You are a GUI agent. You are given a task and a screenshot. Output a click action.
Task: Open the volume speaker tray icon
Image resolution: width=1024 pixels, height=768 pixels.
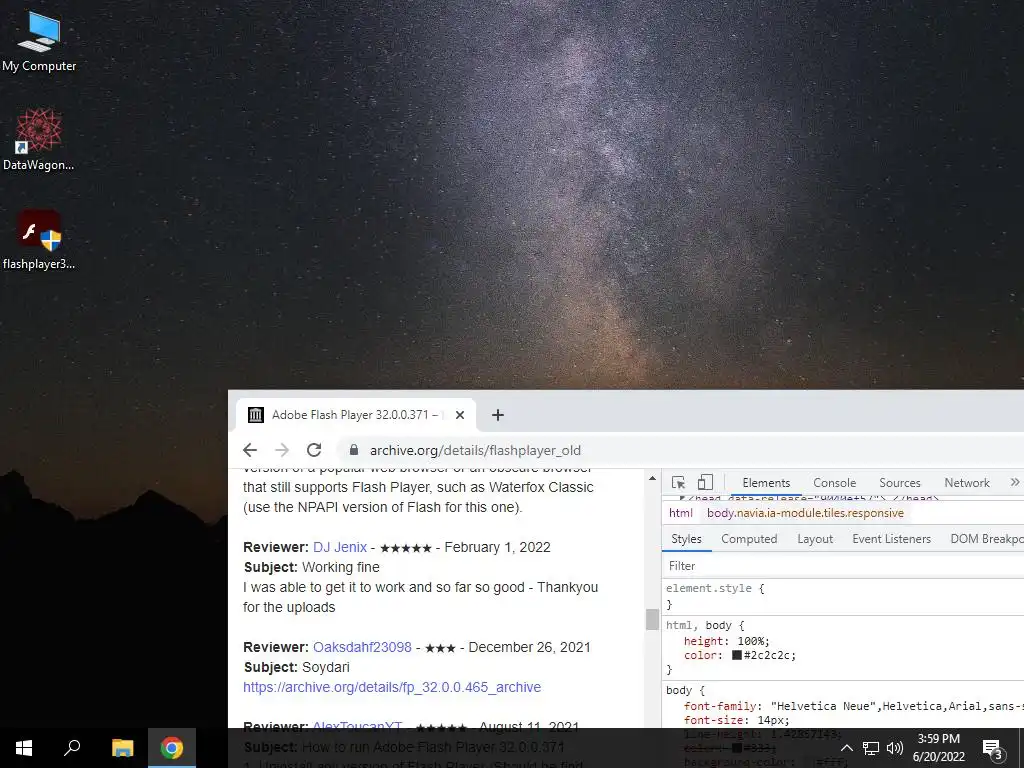point(895,748)
